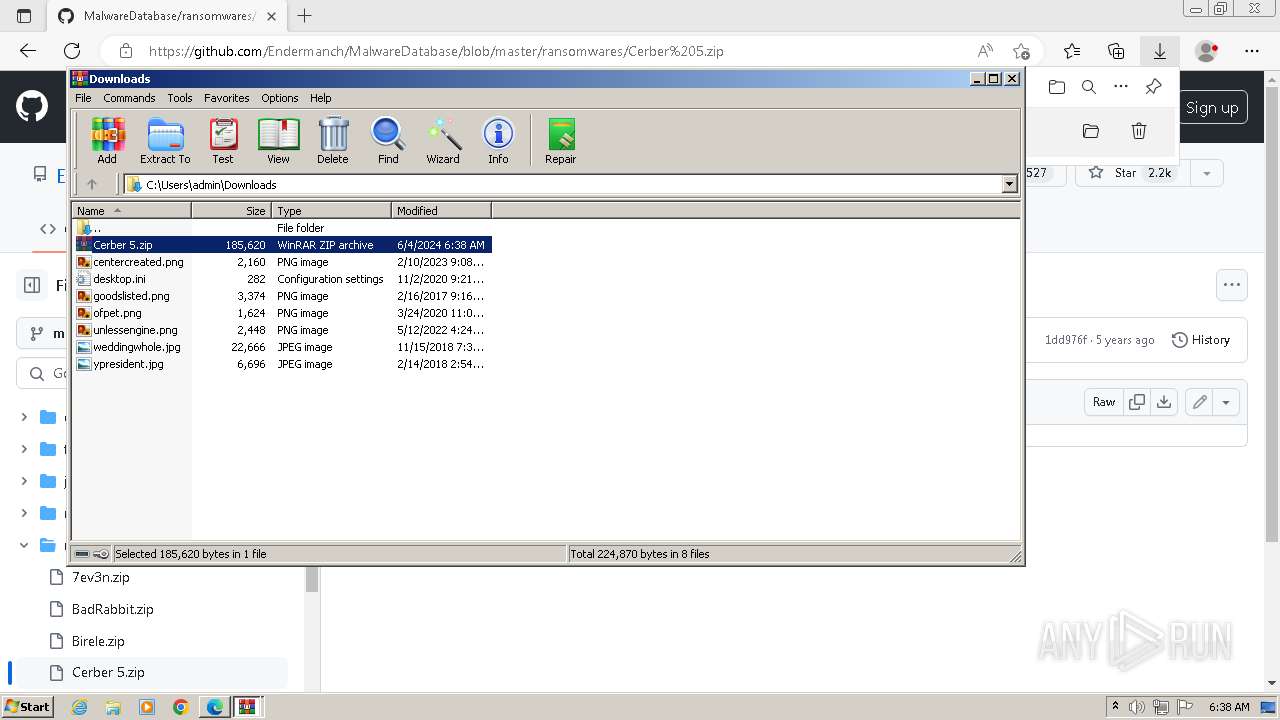Image resolution: width=1280 pixels, height=720 pixels.
Task: Open GitHub Octocat logo
Action: [x=32, y=107]
